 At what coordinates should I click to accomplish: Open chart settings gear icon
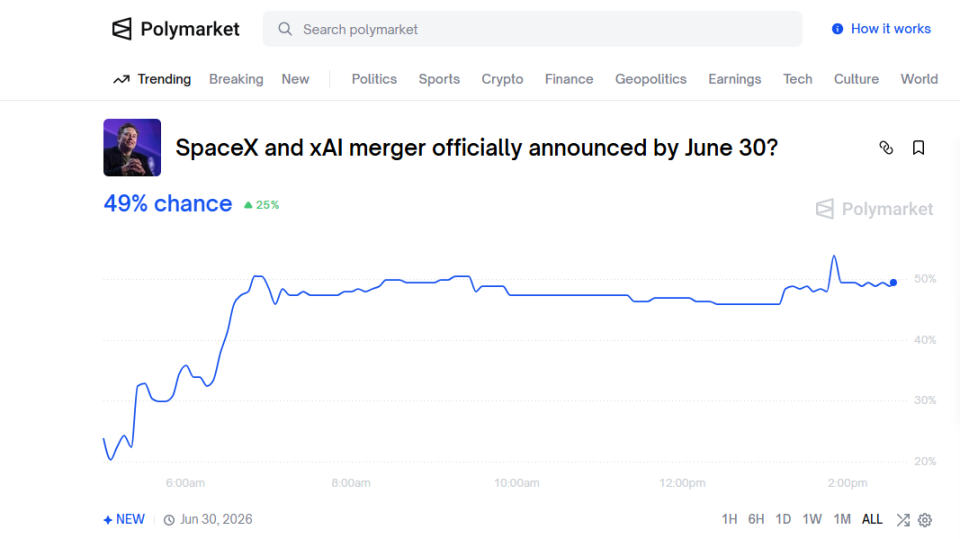tap(925, 520)
